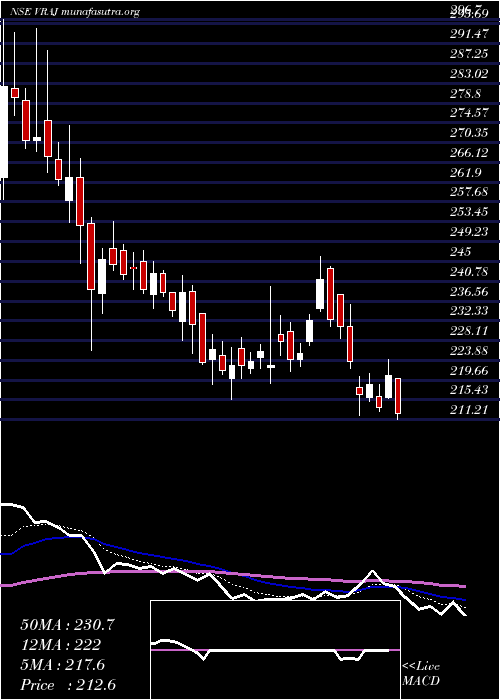Click the 50MA : 230.7 readout

68,625
